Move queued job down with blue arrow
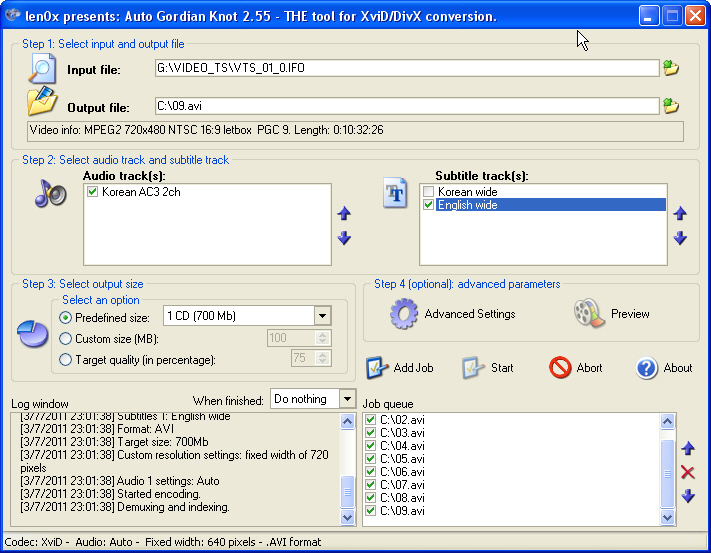 [x=688, y=496]
